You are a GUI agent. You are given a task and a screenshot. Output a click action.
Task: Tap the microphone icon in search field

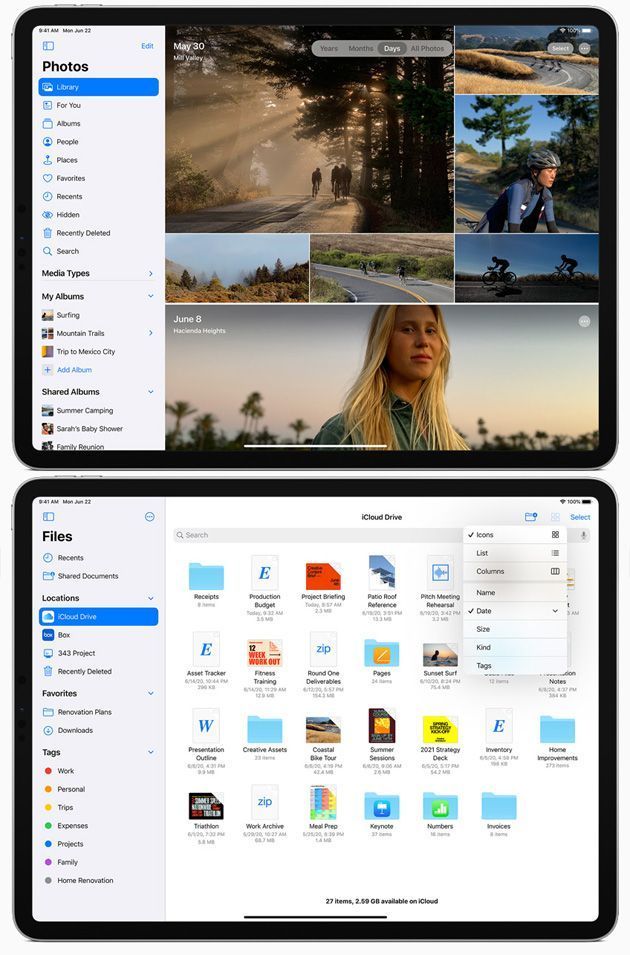tap(584, 536)
